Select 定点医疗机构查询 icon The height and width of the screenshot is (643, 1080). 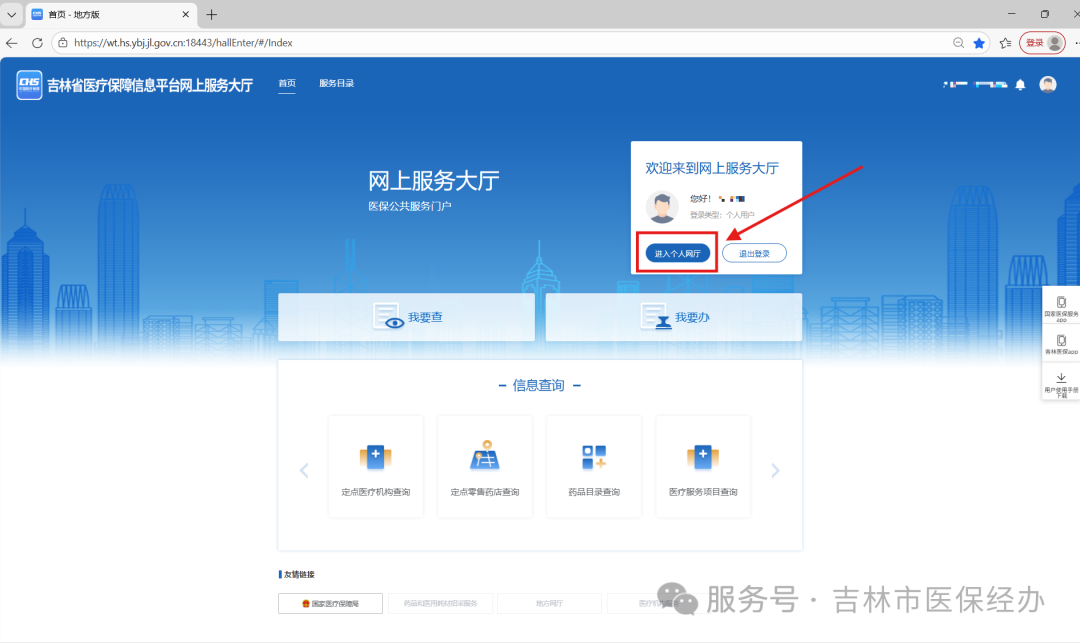click(x=375, y=466)
